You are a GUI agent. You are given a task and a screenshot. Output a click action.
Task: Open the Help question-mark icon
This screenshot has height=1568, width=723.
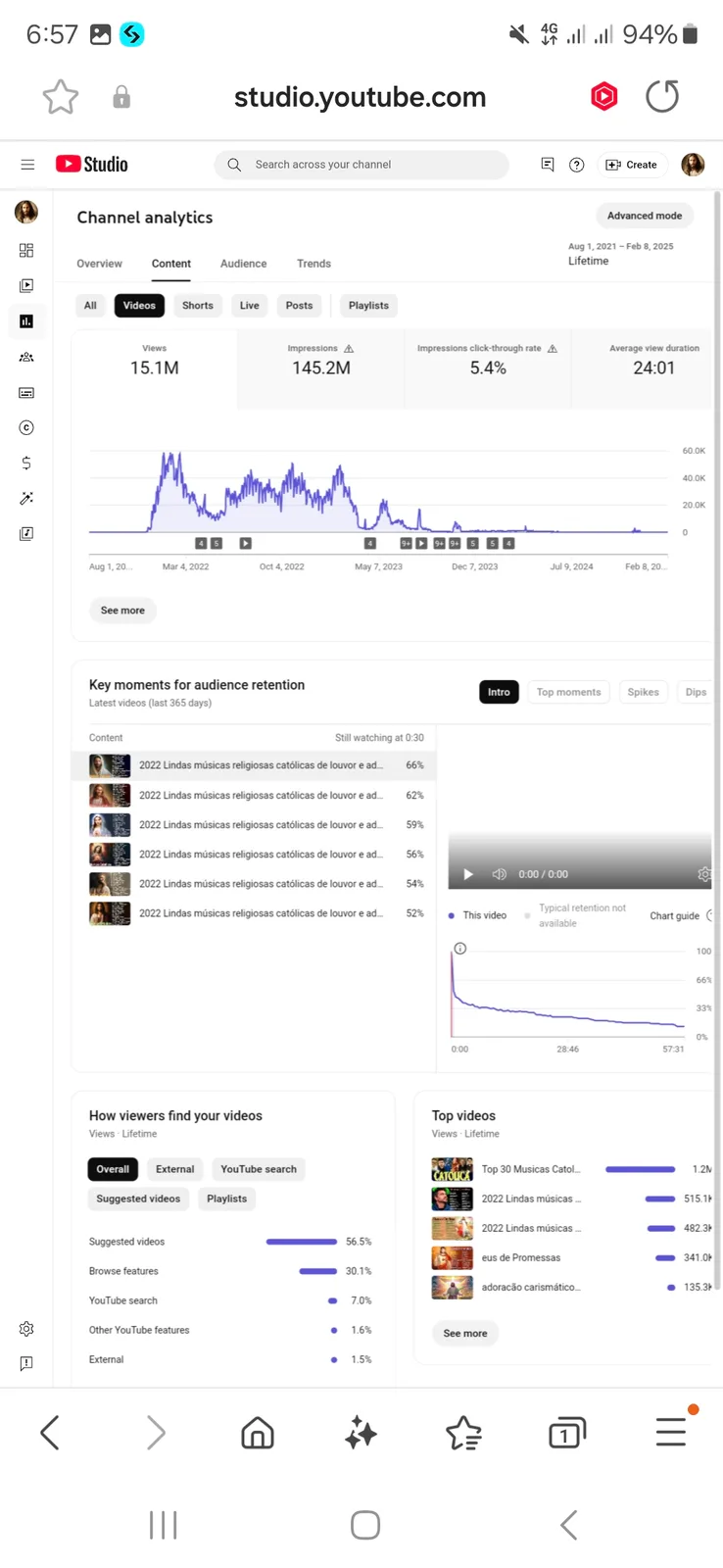(x=577, y=165)
